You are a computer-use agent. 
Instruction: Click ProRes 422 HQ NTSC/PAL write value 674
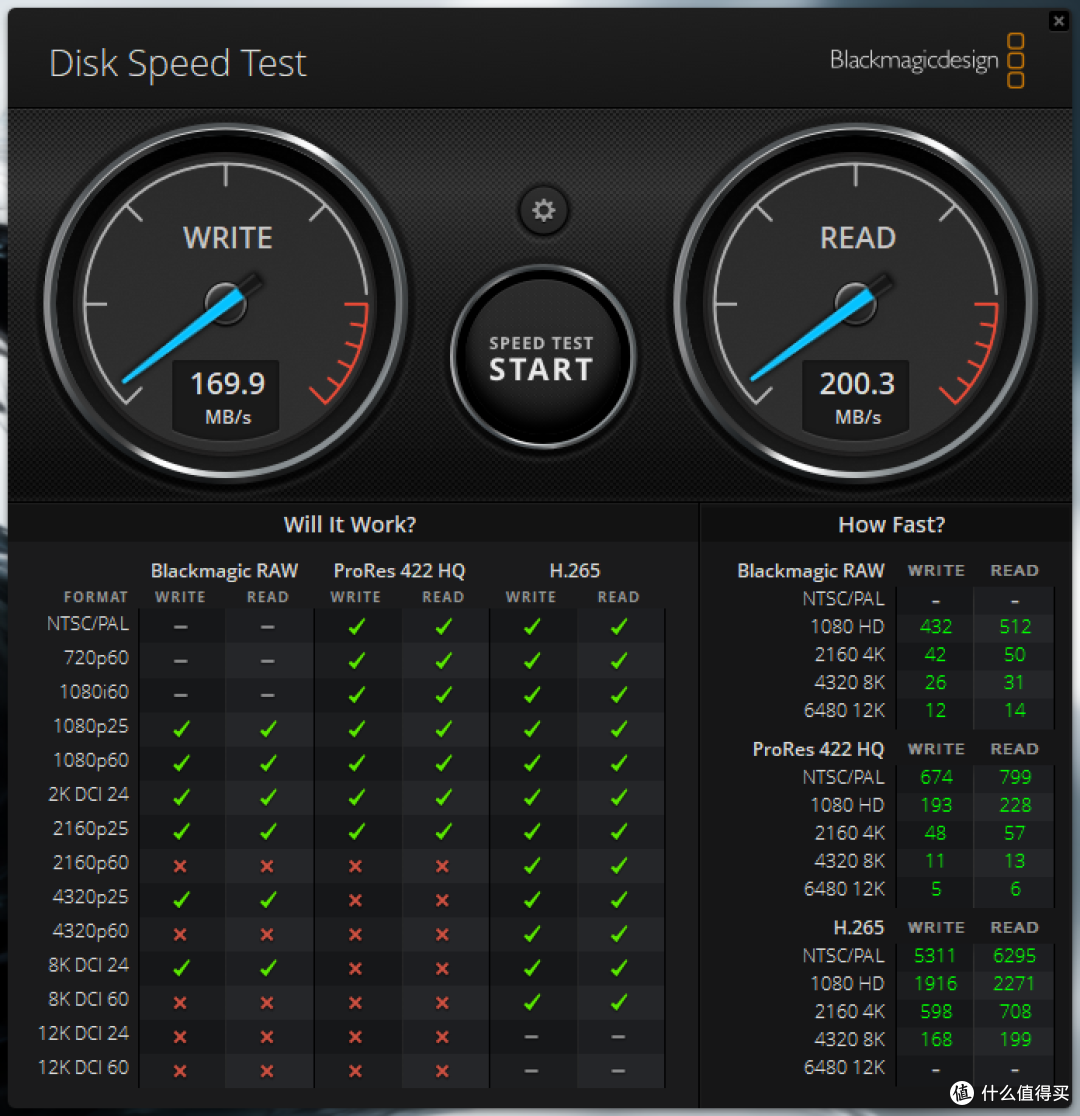[935, 777]
